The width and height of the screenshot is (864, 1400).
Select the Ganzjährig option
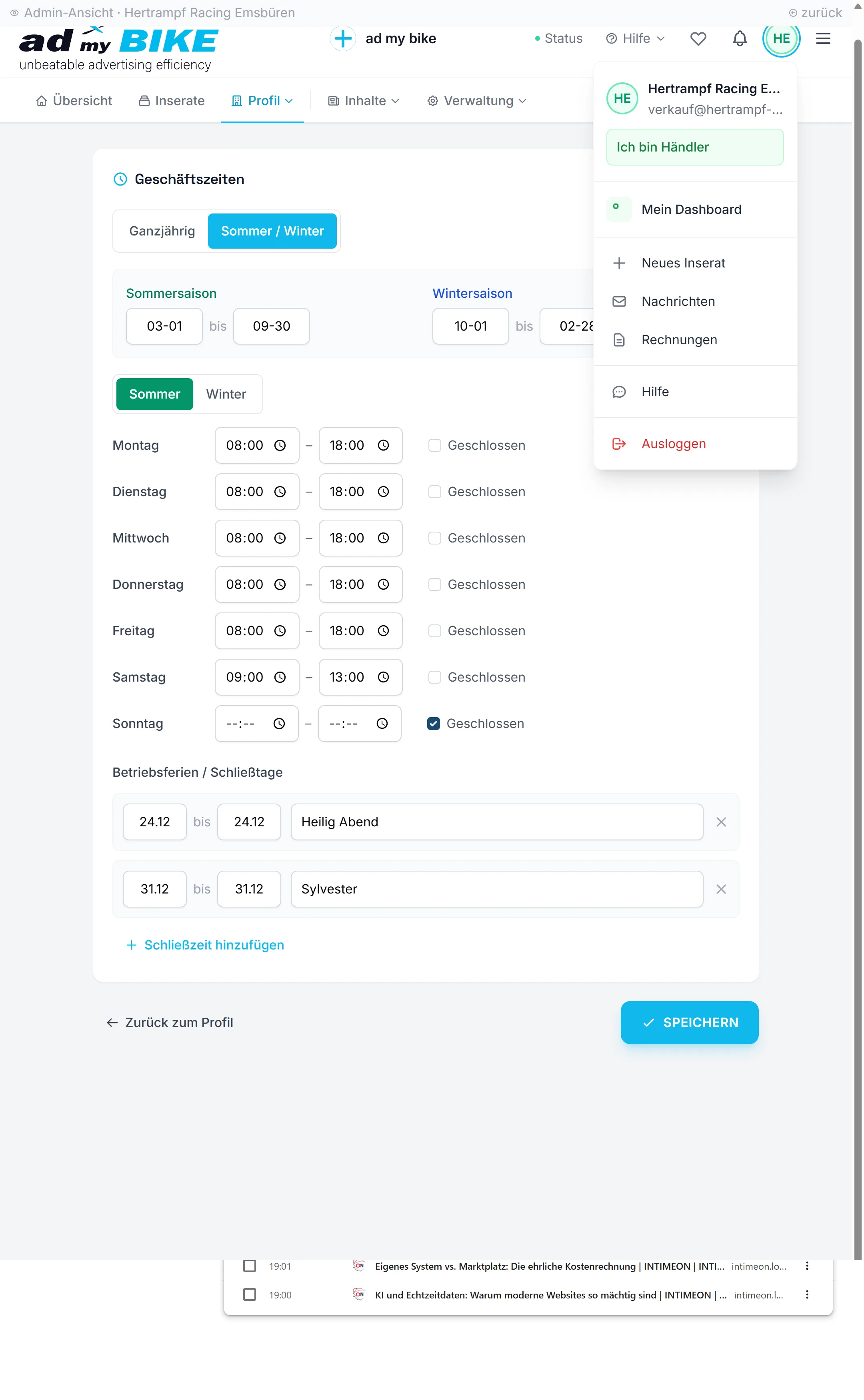pos(162,231)
